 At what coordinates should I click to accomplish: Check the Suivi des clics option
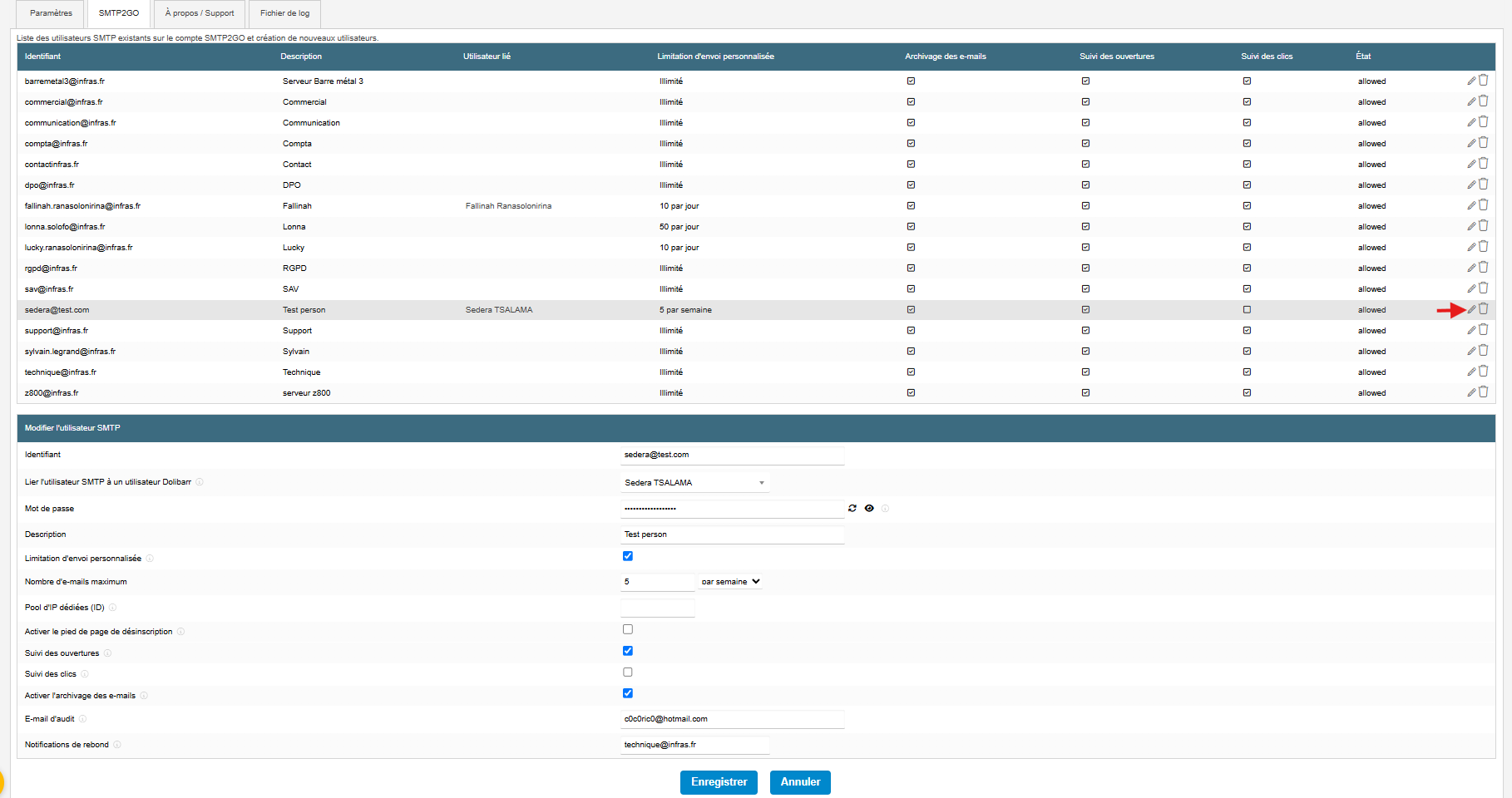[x=628, y=672]
